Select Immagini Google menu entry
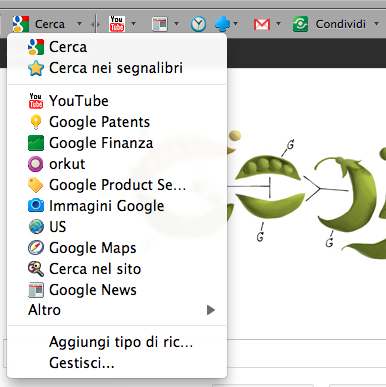The width and height of the screenshot is (386, 387). (117, 206)
